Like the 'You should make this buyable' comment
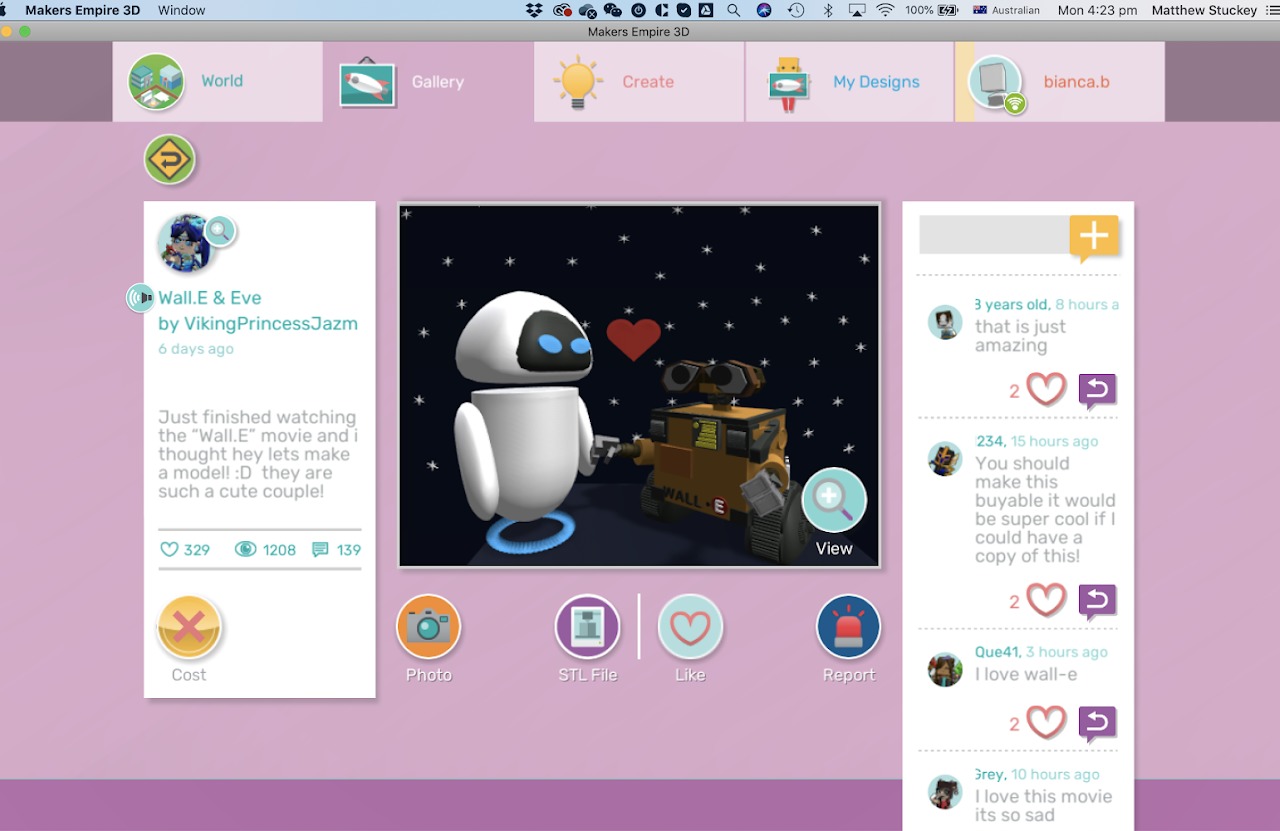1280x831 pixels. click(x=1046, y=600)
